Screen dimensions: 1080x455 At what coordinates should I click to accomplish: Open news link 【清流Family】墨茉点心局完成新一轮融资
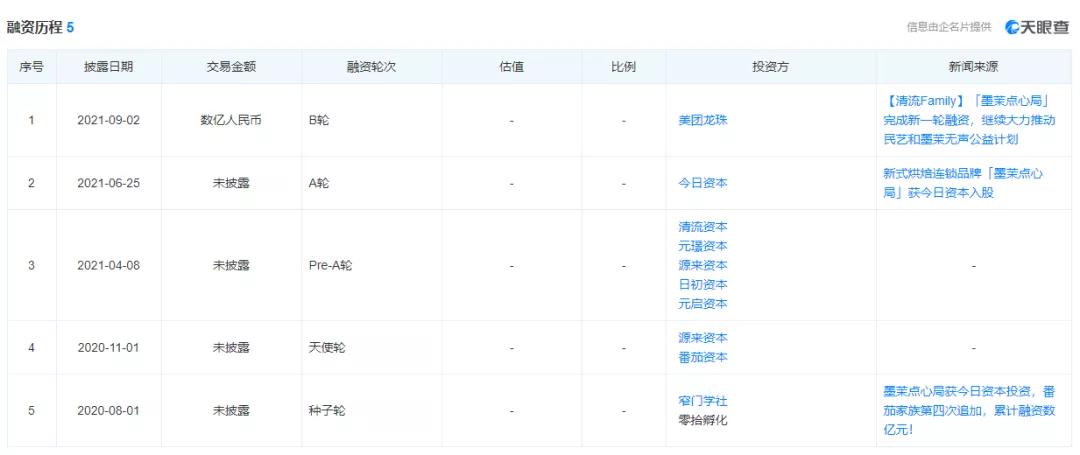point(969,120)
